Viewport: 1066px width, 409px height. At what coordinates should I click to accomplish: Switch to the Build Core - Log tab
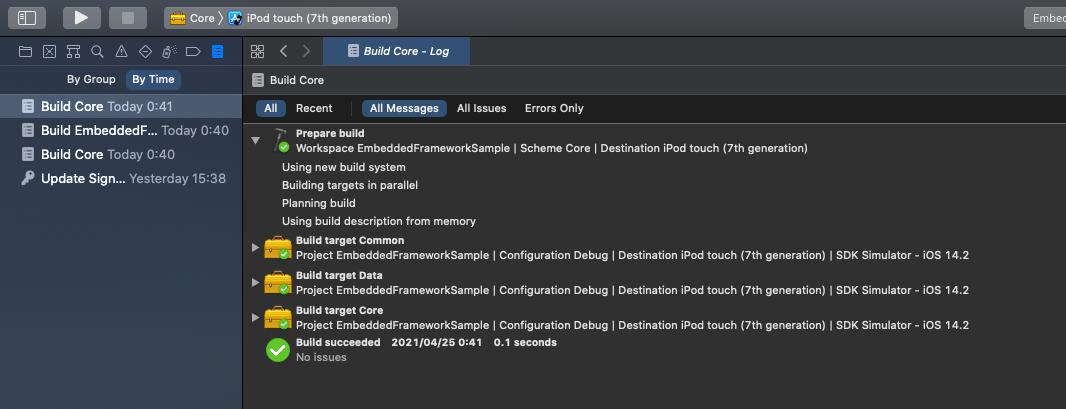405,51
